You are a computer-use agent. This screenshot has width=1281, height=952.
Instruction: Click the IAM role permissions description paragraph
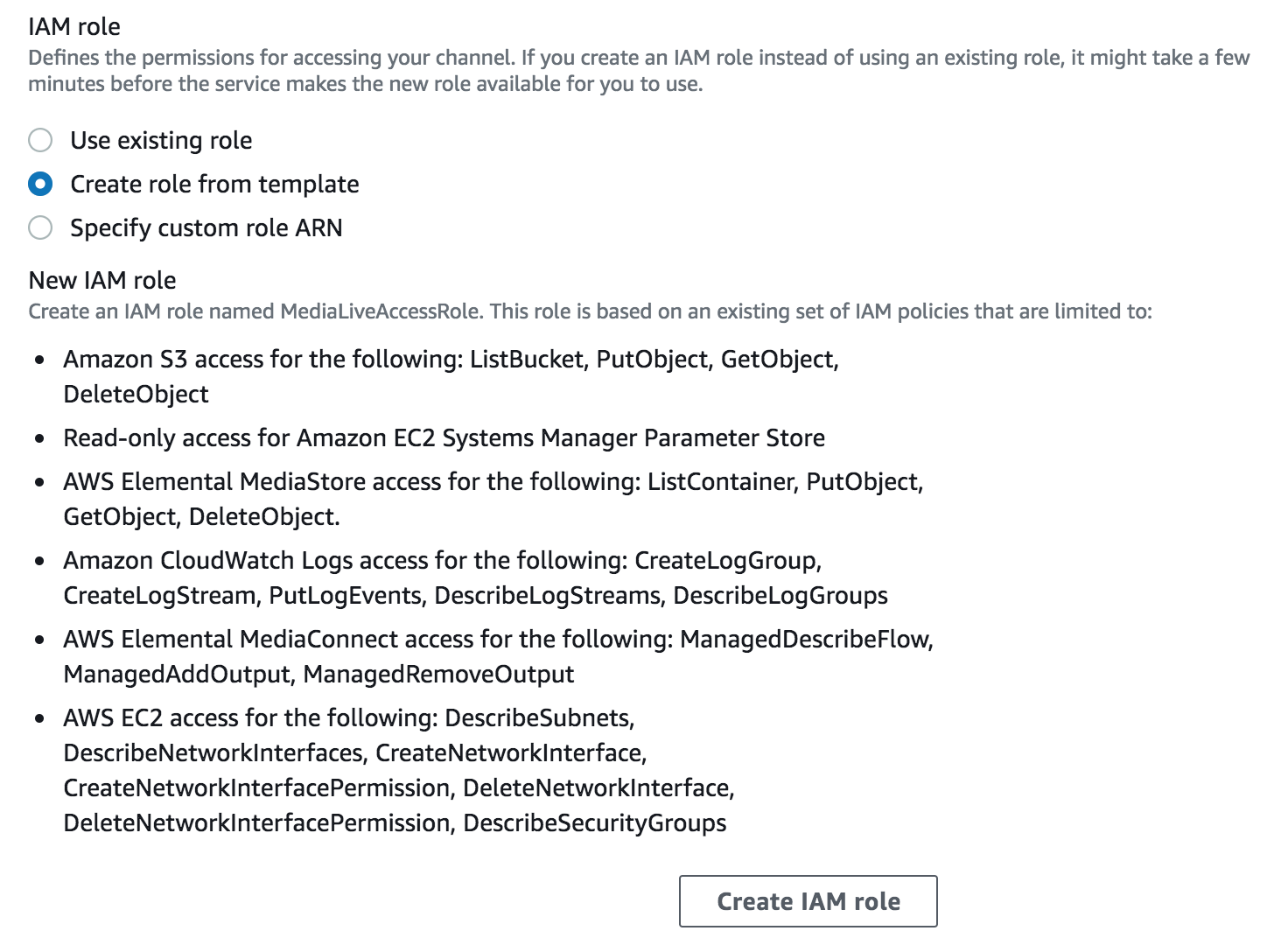[639, 71]
